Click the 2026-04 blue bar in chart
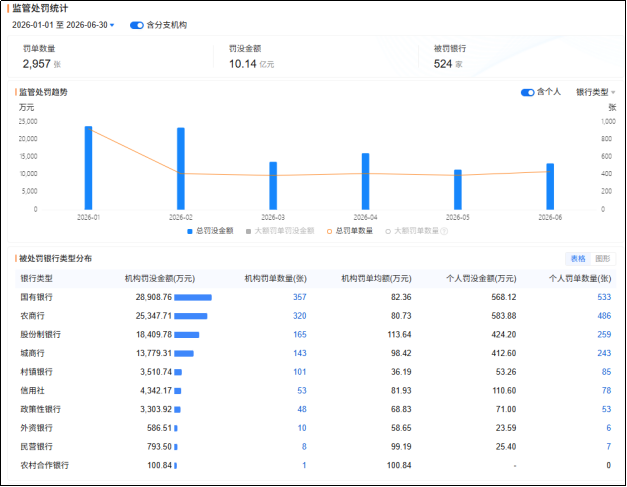The height and width of the screenshot is (487, 627). (365, 182)
